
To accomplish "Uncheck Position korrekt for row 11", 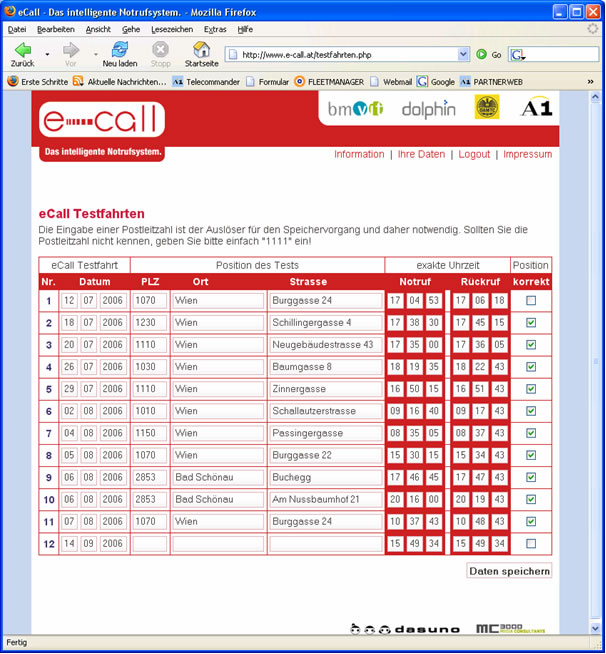I will tap(531, 522).
